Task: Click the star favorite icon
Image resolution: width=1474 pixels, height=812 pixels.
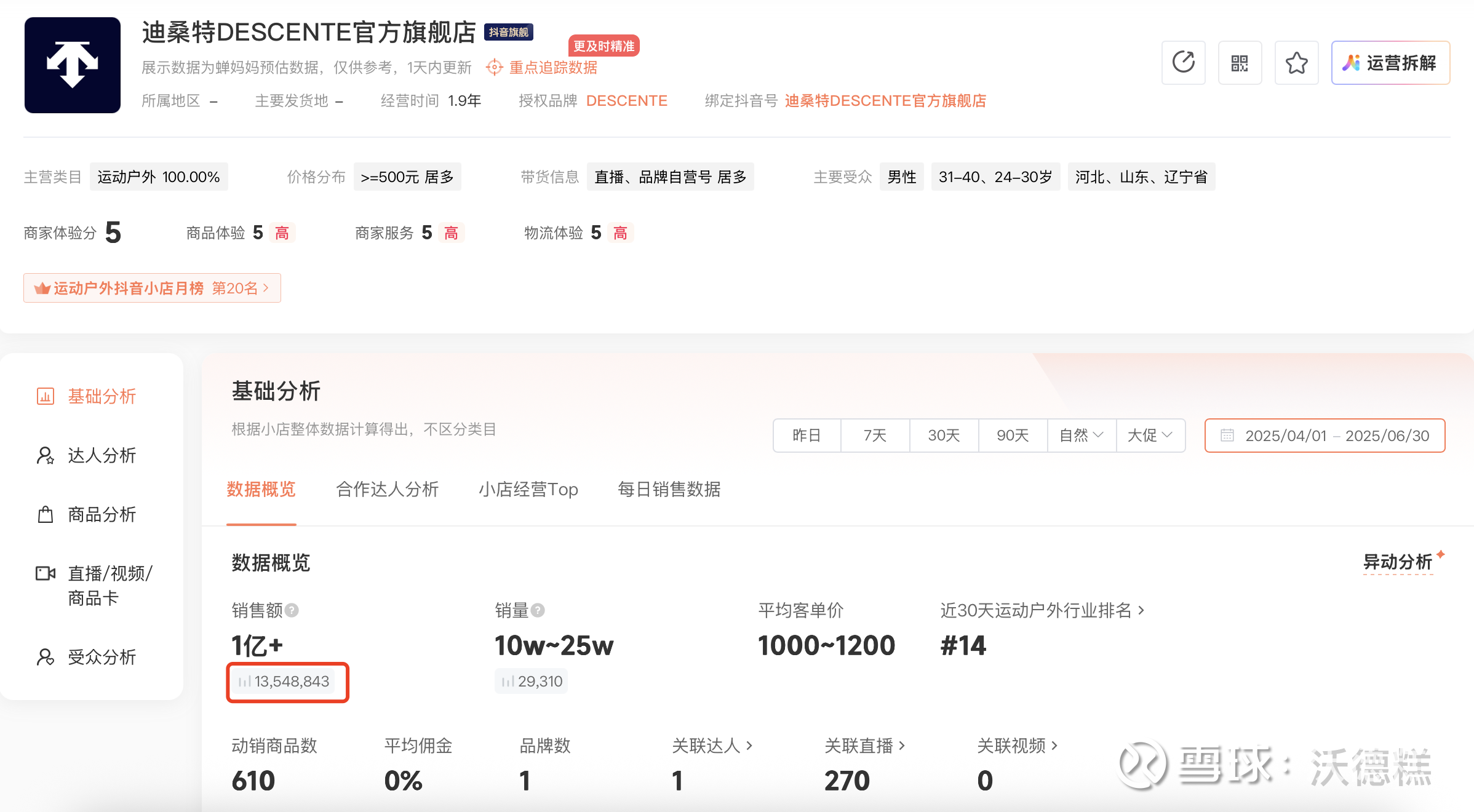Action: click(x=1296, y=63)
